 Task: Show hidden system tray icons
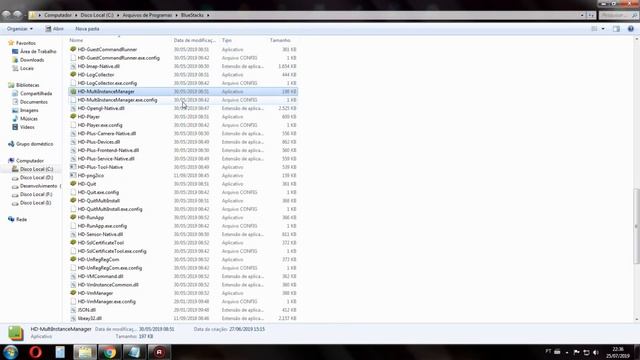pos(567,352)
